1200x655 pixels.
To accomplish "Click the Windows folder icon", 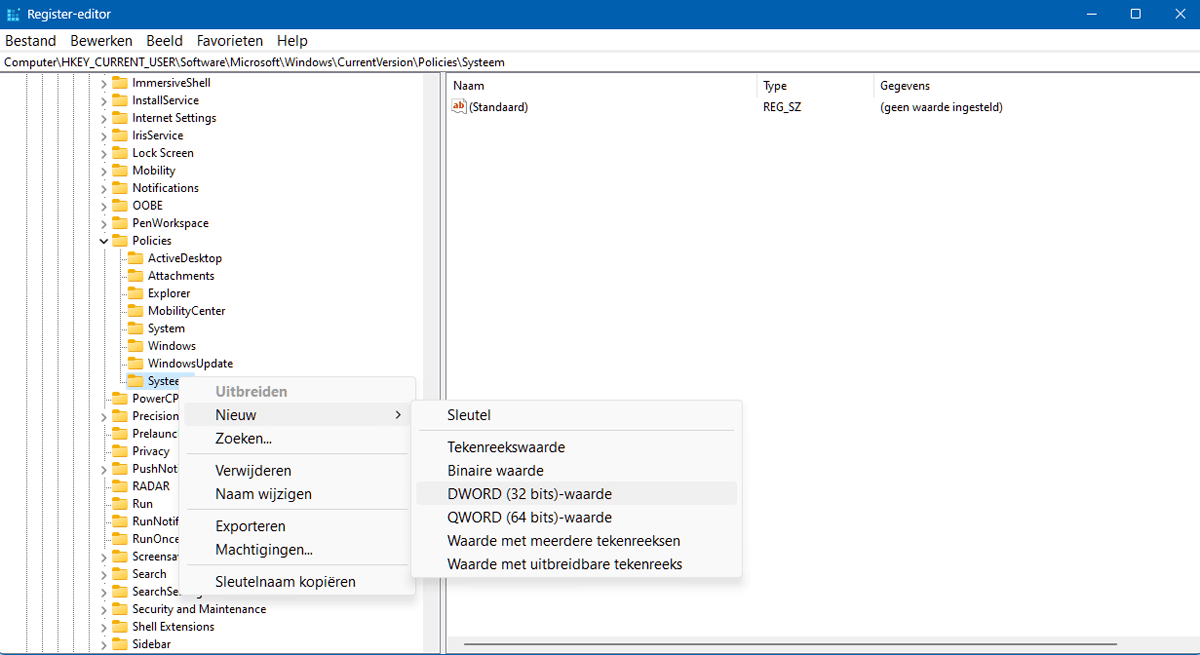I will point(136,346).
